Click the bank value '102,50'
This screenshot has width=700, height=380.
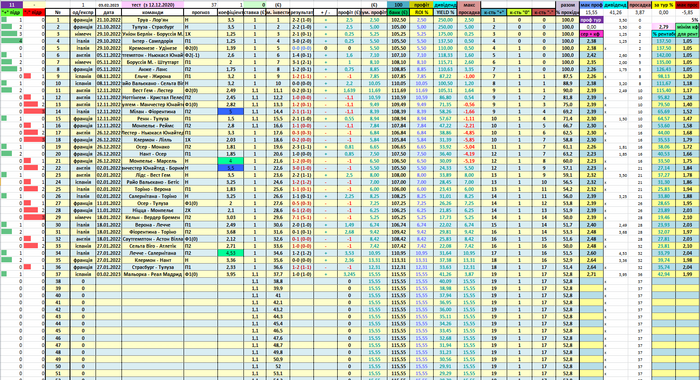(x=398, y=20)
